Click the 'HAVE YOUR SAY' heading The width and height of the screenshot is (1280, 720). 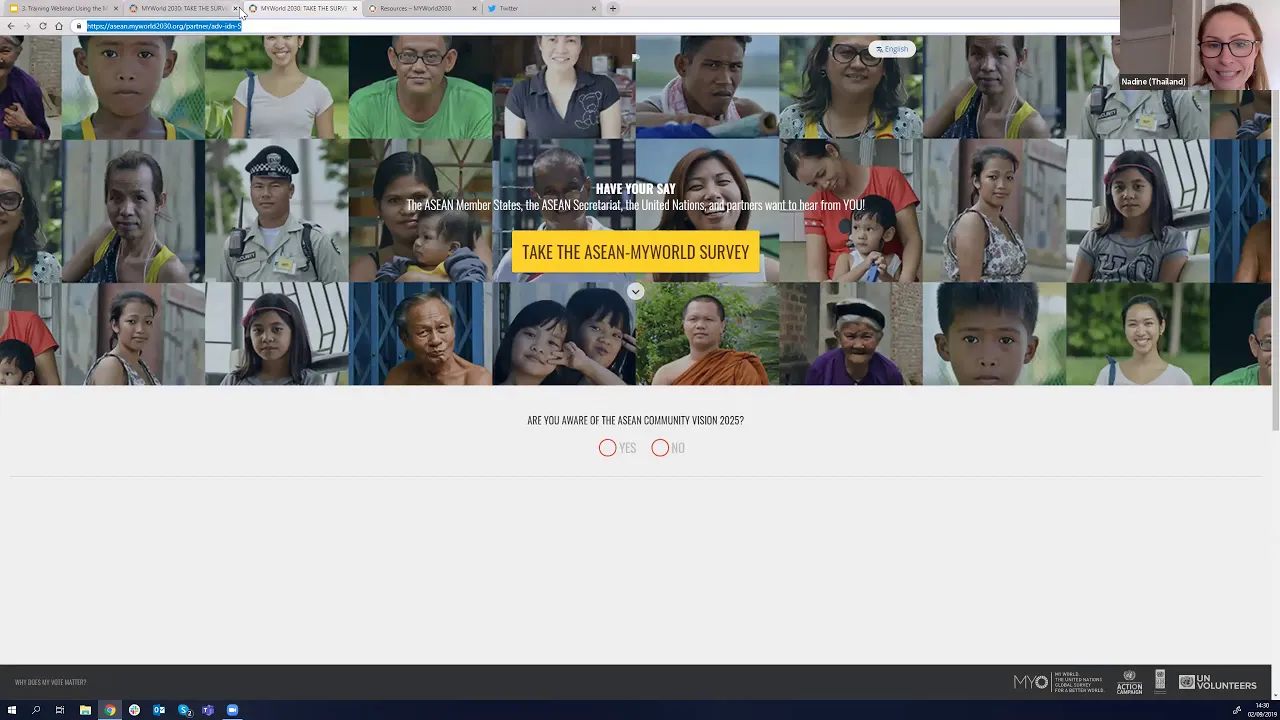click(x=635, y=189)
